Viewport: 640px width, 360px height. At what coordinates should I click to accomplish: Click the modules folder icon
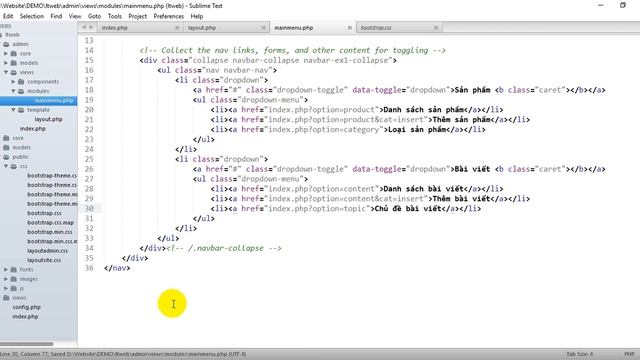coord(21,91)
